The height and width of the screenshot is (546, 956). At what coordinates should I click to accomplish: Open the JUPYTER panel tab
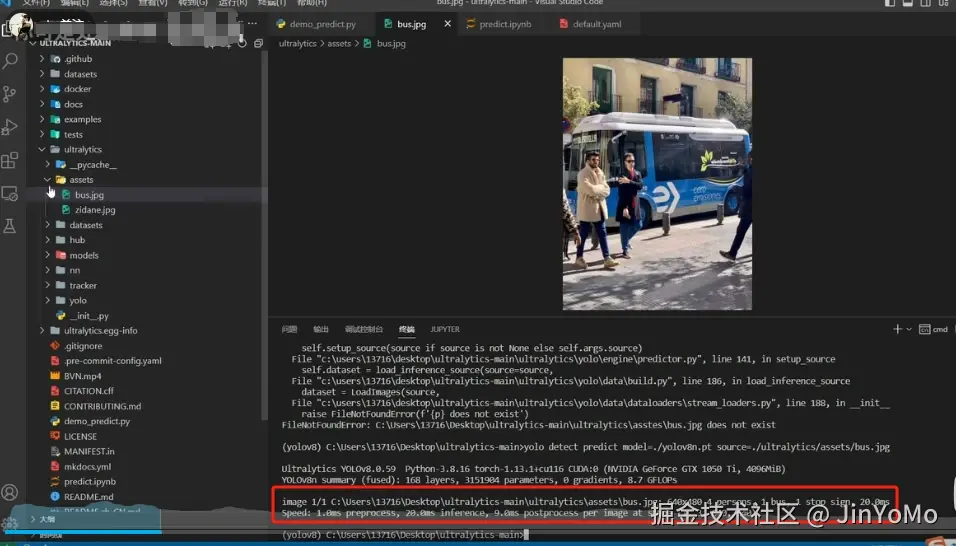445,329
